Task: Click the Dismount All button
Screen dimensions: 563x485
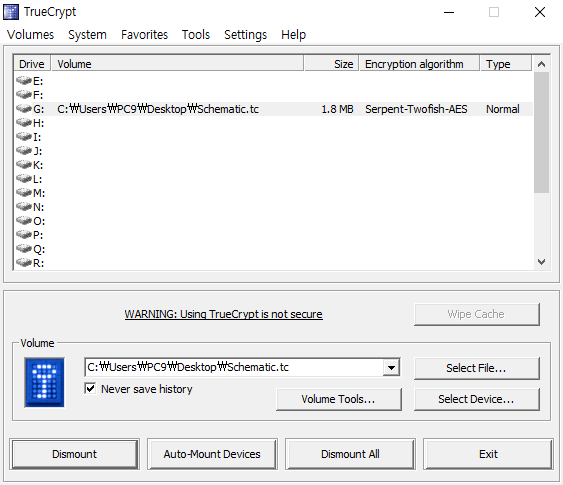Action: pyautogui.click(x=350, y=454)
